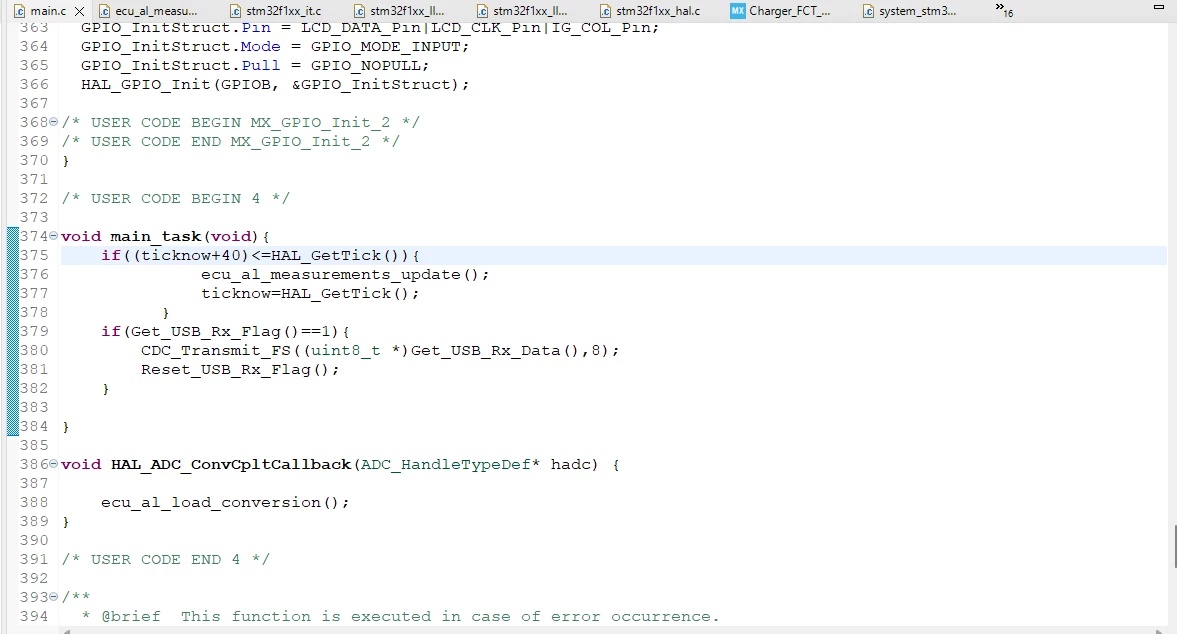Image resolution: width=1177 pixels, height=634 pixels.
Task: Switch to the main.c editor tab
Action: pos(47,11)
